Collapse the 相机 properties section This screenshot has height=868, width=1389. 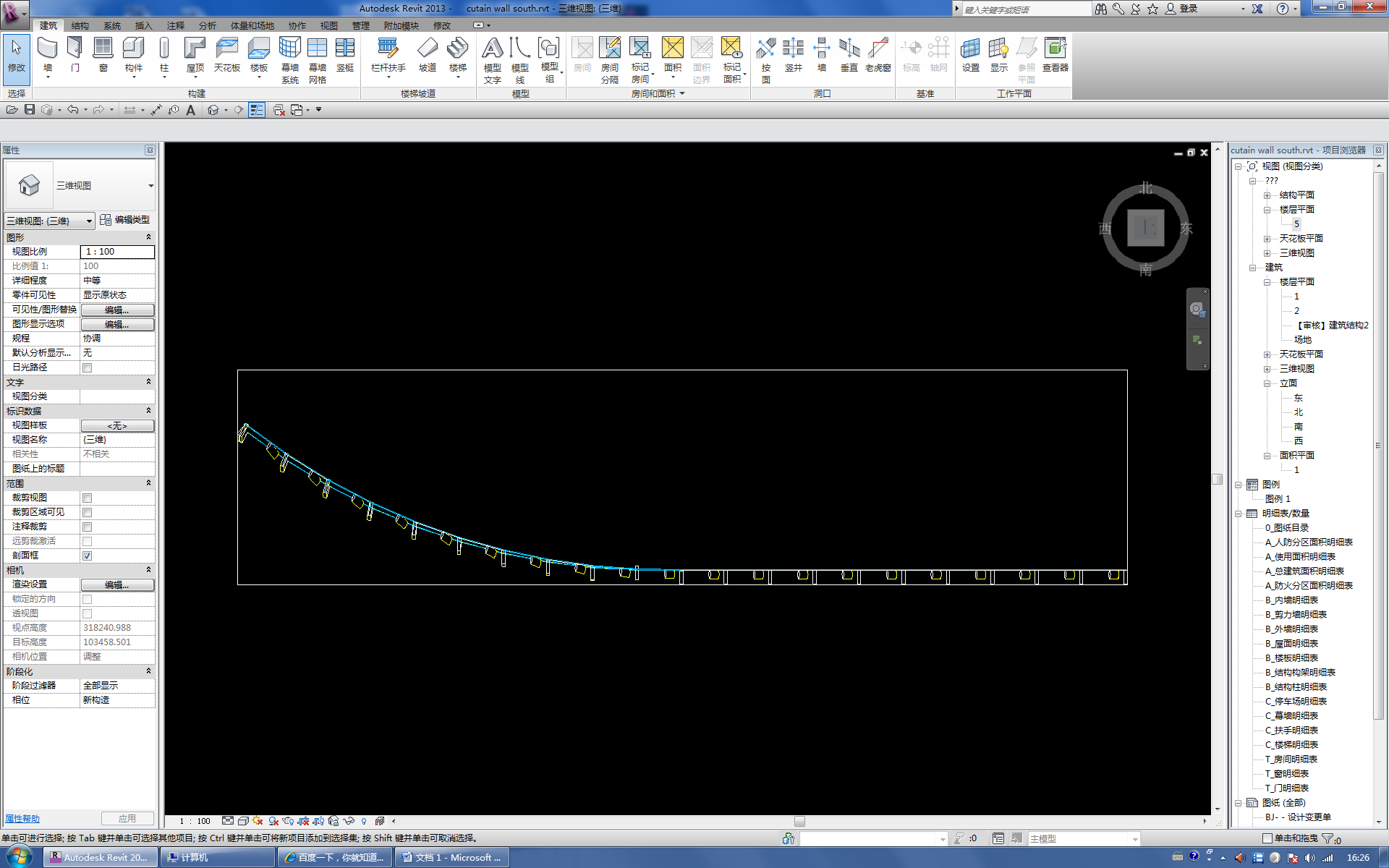pyautogui.click(x=148, y=570)
